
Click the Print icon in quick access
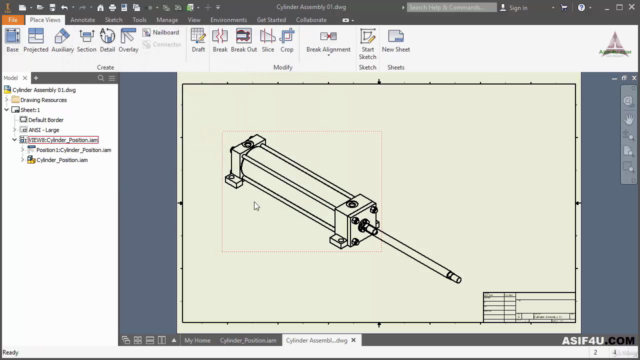coord(112,7)
